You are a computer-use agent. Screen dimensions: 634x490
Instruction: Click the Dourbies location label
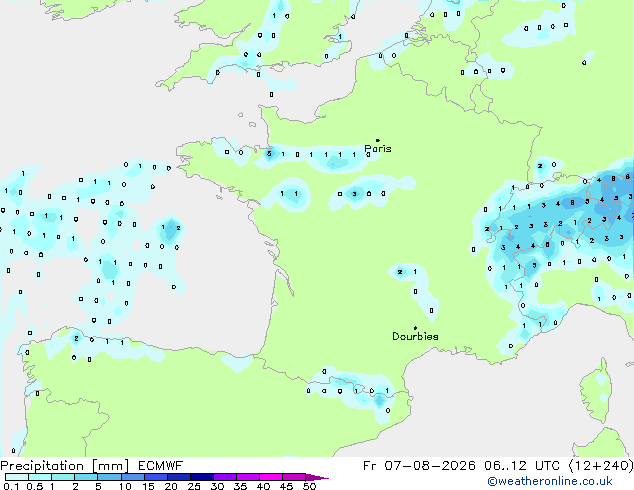pos(415,336)
